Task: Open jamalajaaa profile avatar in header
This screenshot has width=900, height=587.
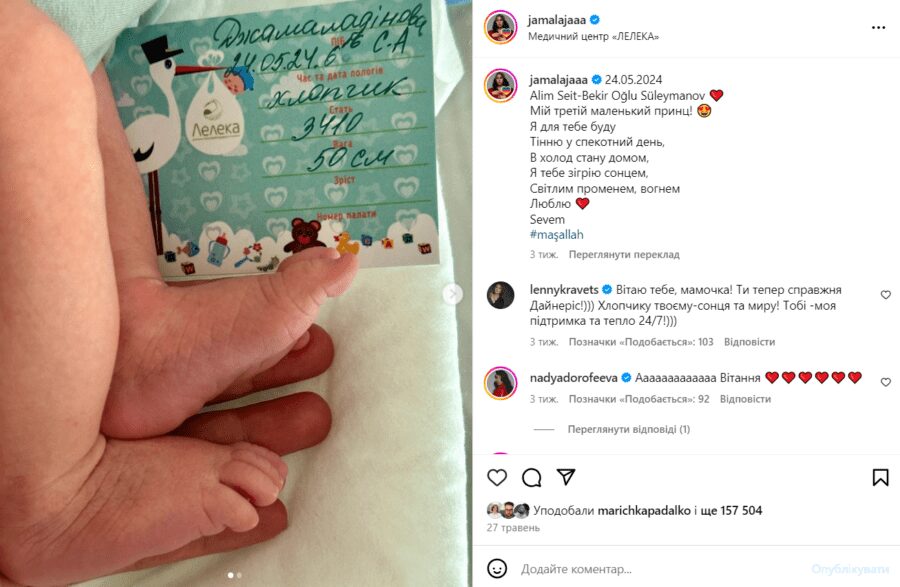Action: (x=500, y=27)
